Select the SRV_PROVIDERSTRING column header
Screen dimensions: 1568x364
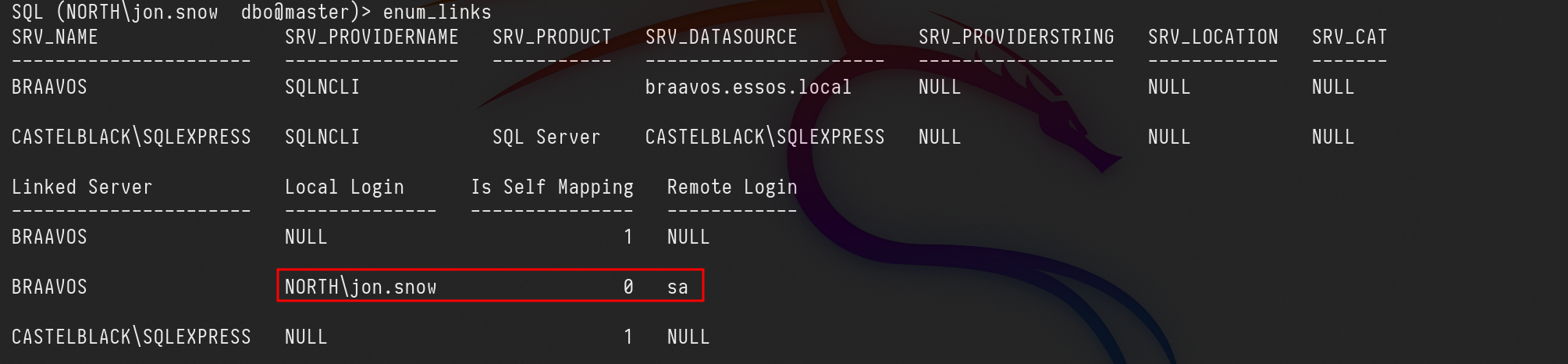1016,37
